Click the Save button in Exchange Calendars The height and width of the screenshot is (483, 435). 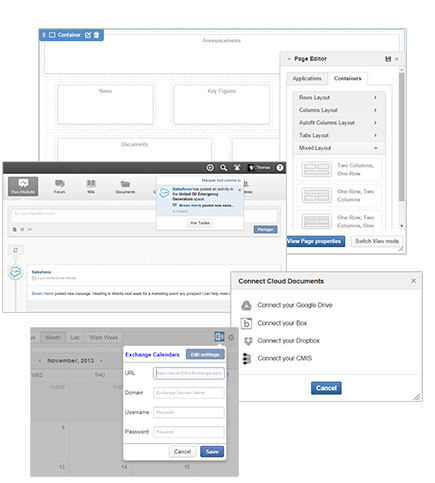coord(212,452)
